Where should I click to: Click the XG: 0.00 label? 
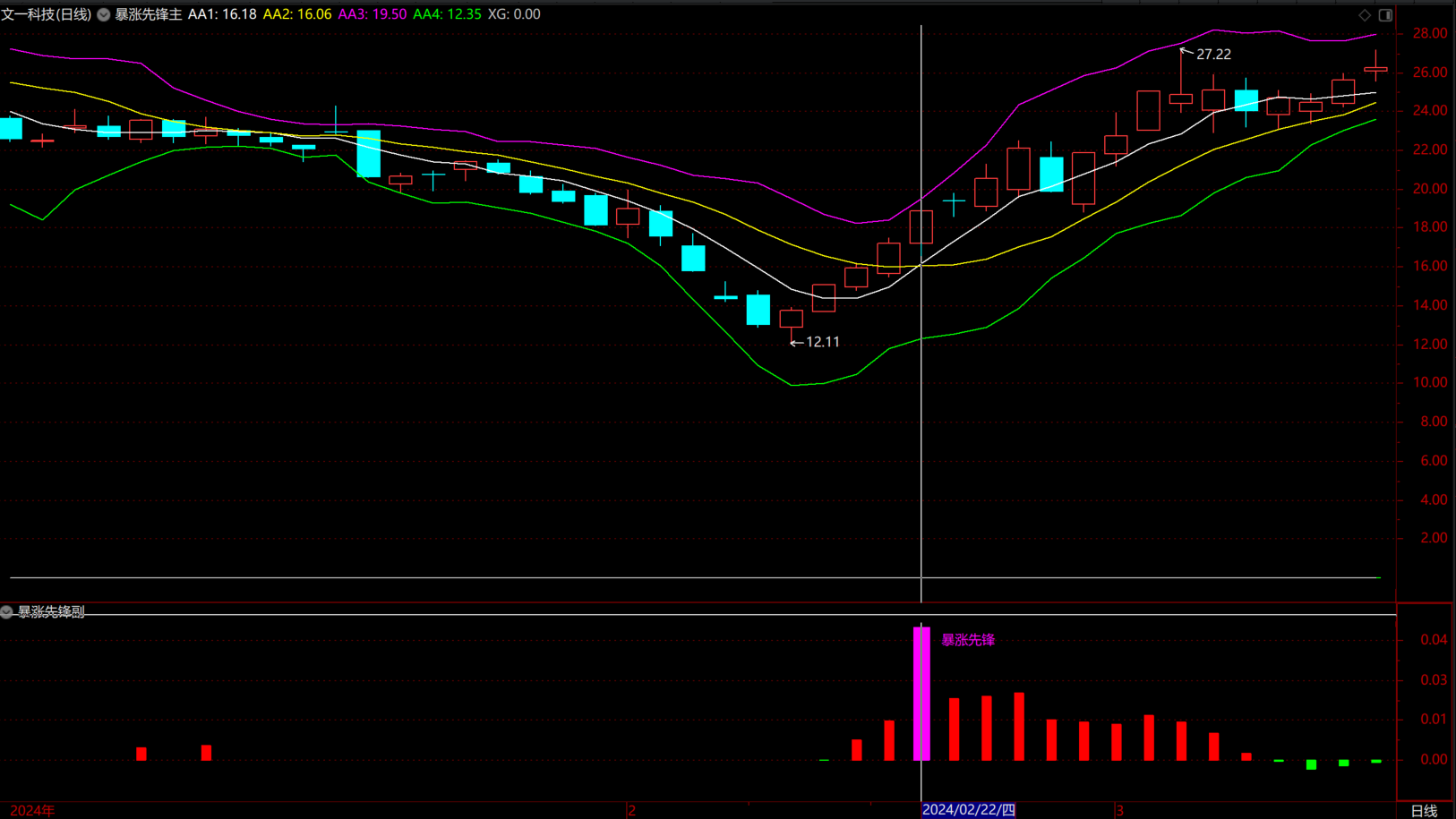[514, 14]
